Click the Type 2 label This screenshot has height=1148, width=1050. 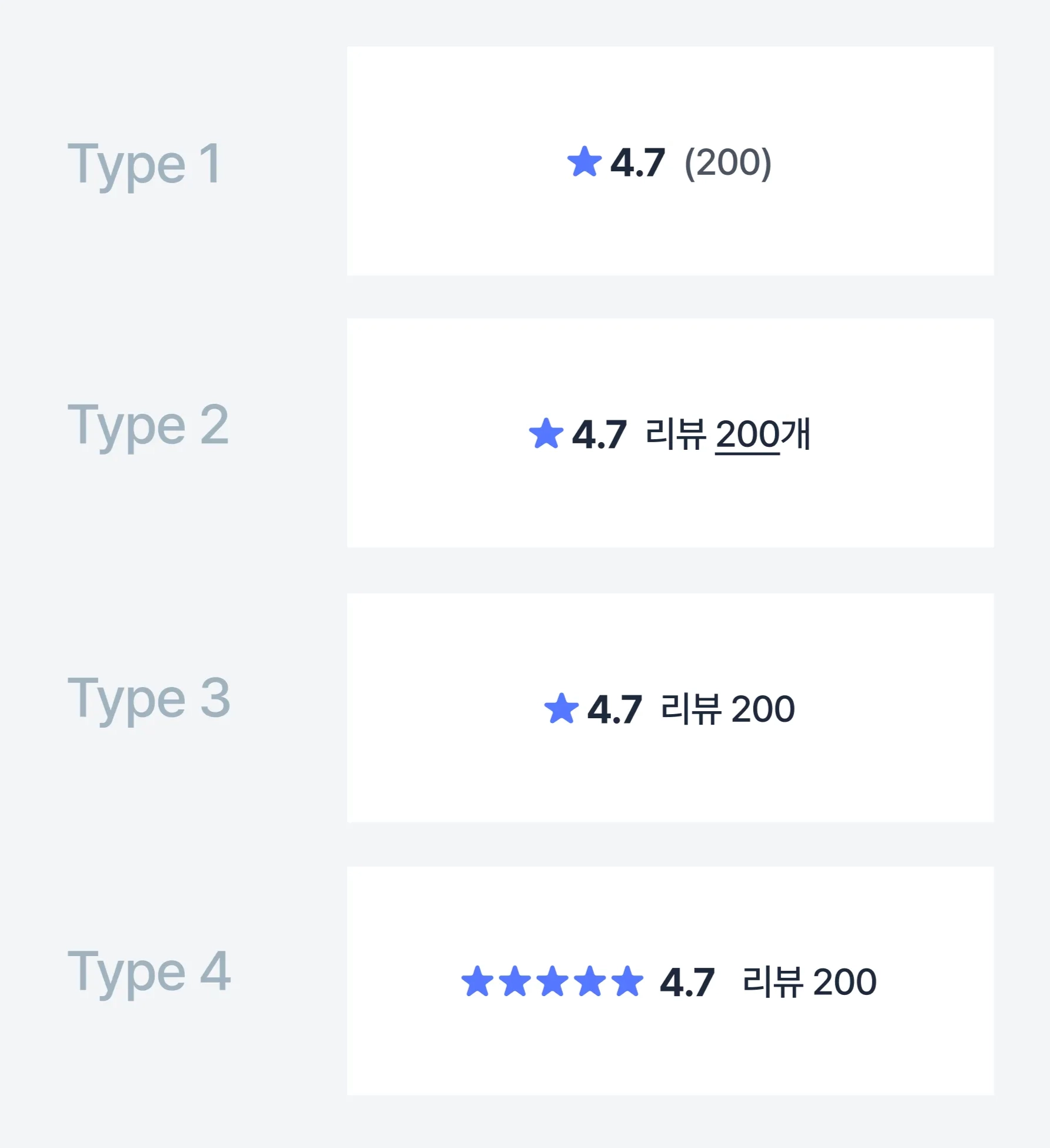tap(148, 426)
